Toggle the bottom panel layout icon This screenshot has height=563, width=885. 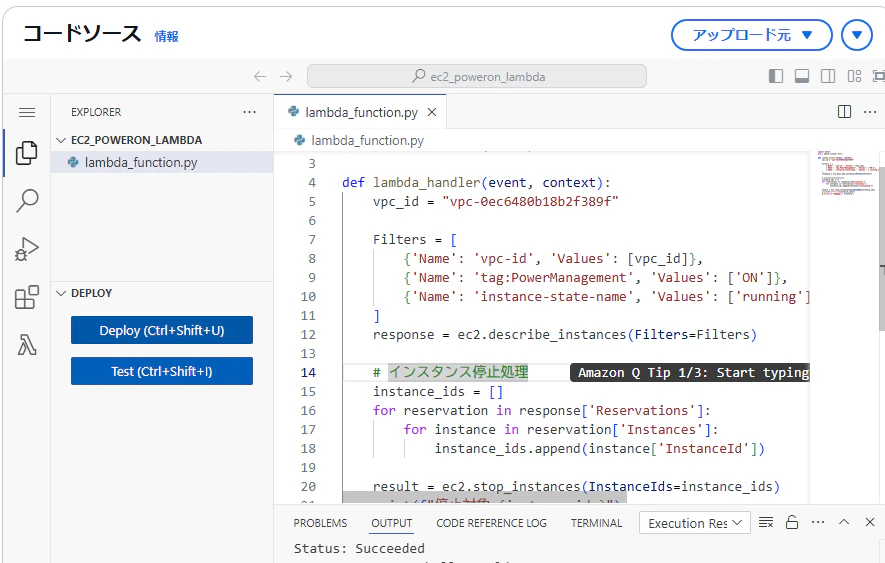(802, 76)
